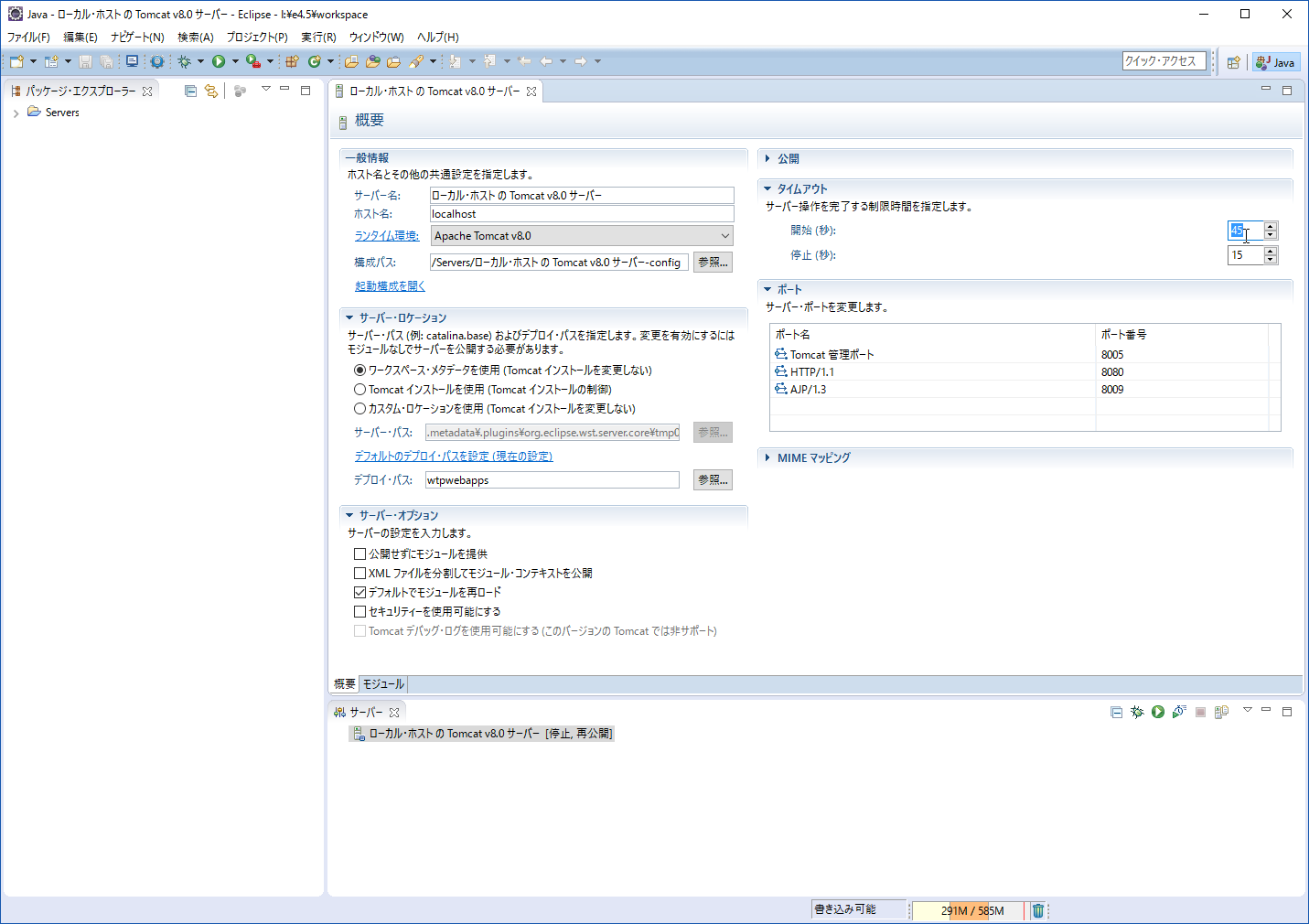Viewport: 1309px width, 924px height.
Task: Click the Search flashlight toolbar icon
Action: coord(416,61)
